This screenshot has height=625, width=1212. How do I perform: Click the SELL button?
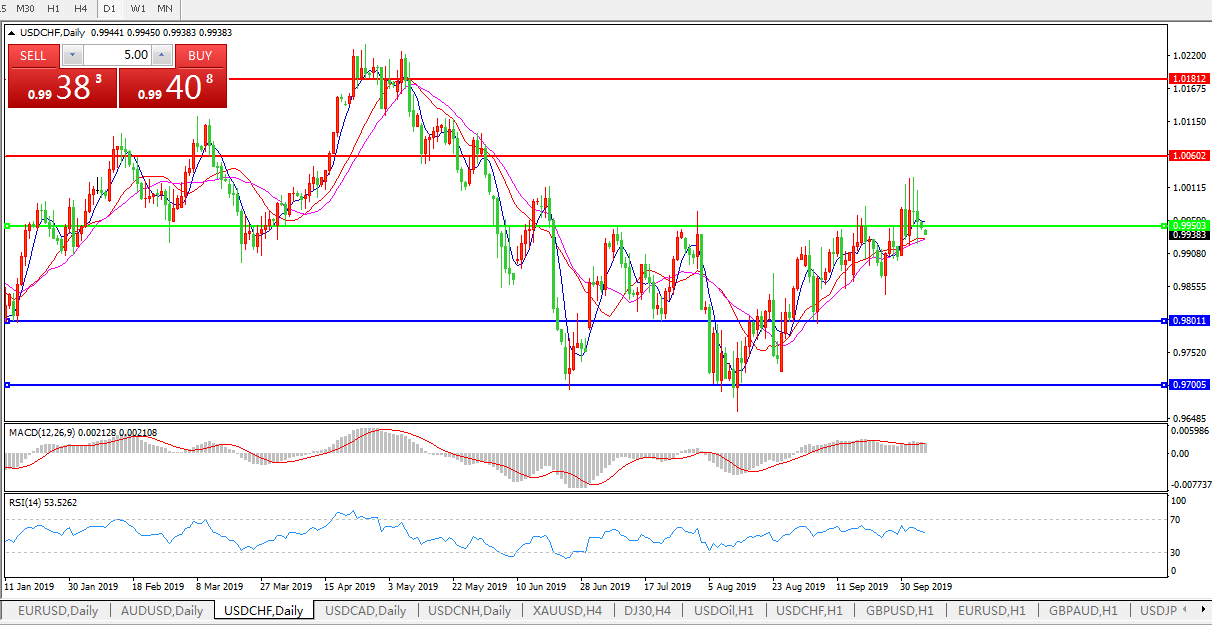point(33,56)
